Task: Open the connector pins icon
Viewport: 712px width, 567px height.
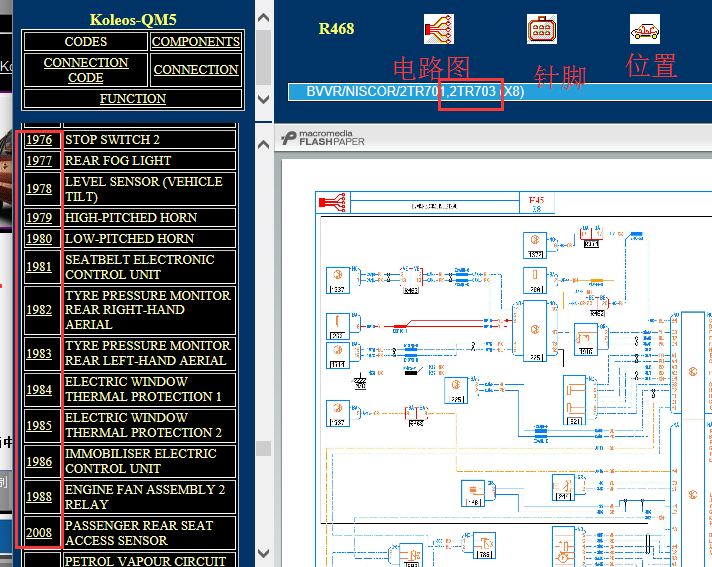Action: [542, 29]
